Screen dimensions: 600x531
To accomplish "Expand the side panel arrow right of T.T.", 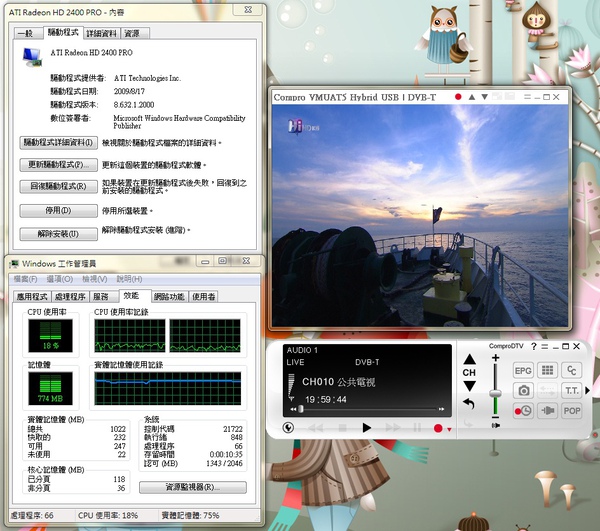I will click(x=587, y=391).
